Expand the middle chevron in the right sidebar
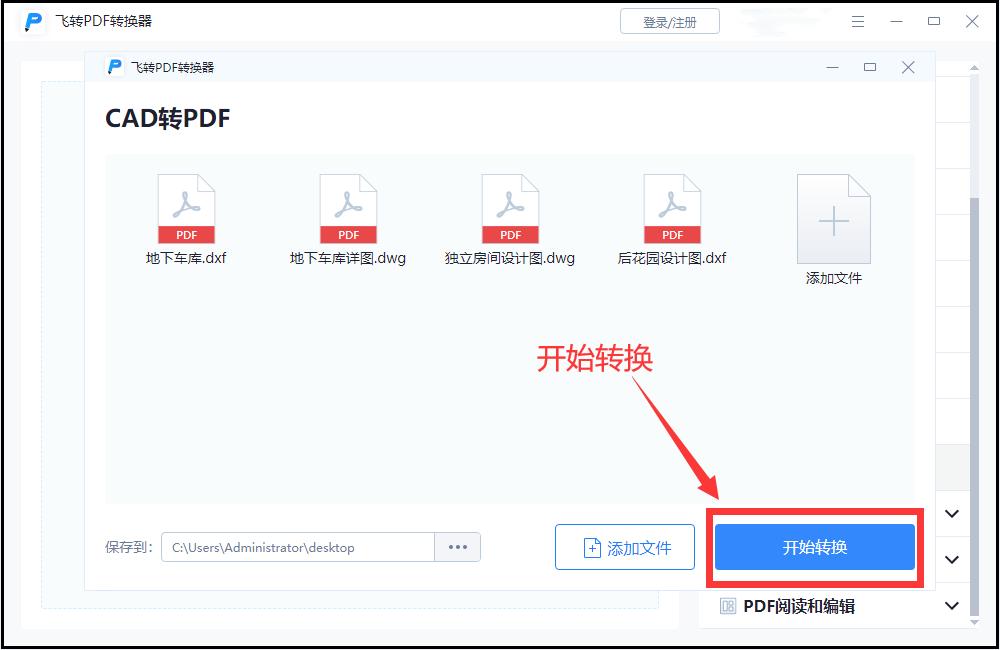 (950, 560)
